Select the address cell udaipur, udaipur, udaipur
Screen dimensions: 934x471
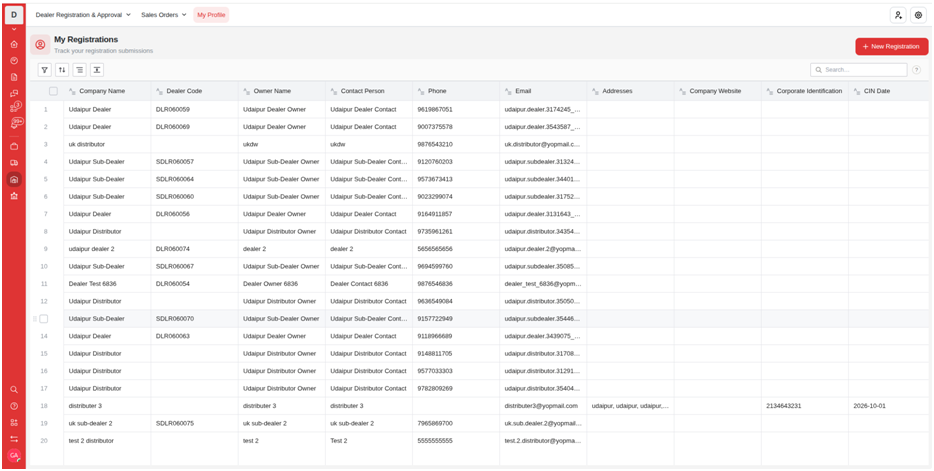pos(630,406)
